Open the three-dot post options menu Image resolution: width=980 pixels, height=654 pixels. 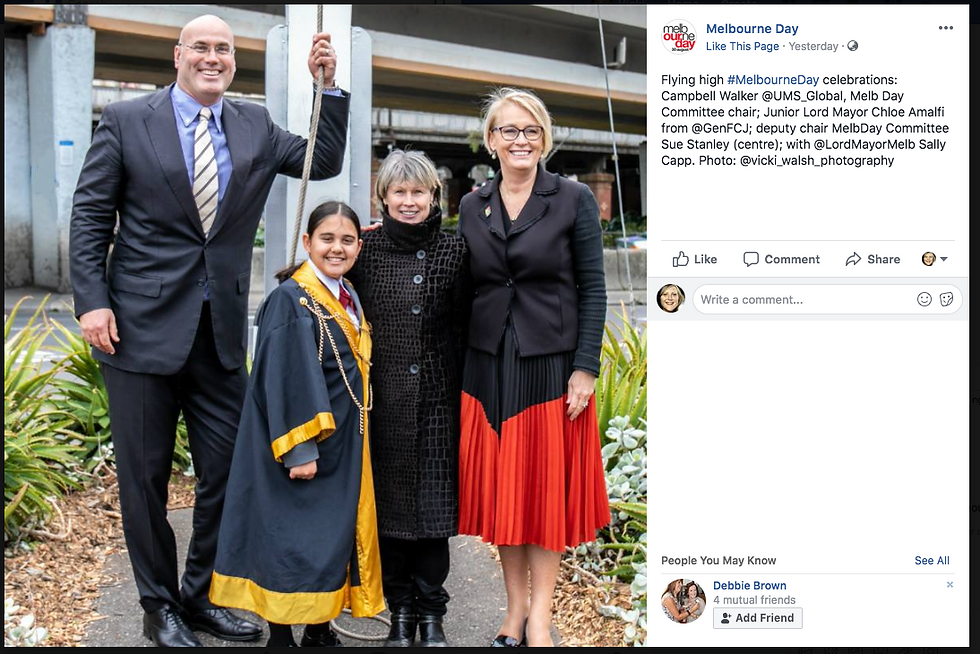coord(946,28)
